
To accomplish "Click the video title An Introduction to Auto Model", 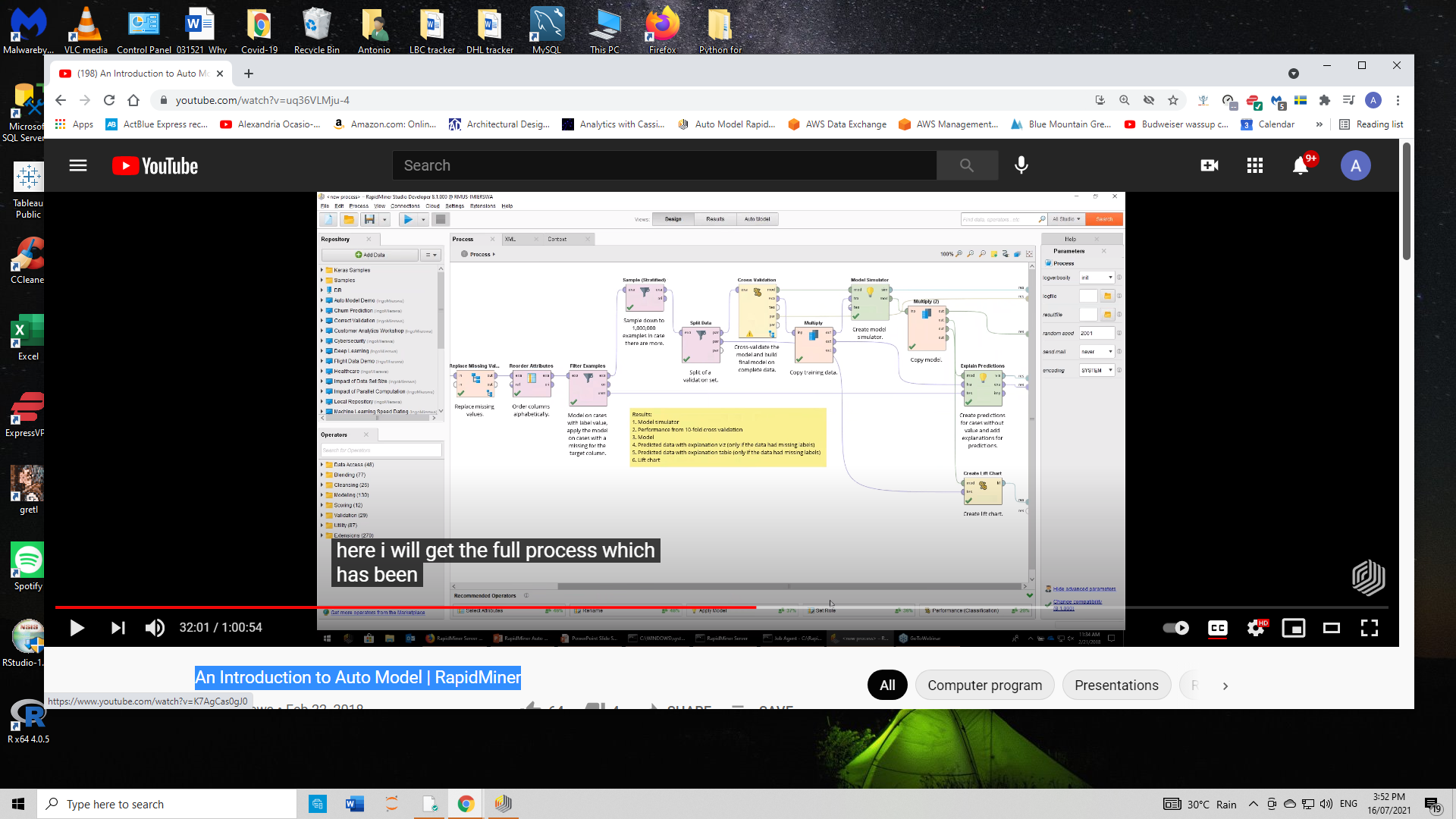I will coord(358,677).
